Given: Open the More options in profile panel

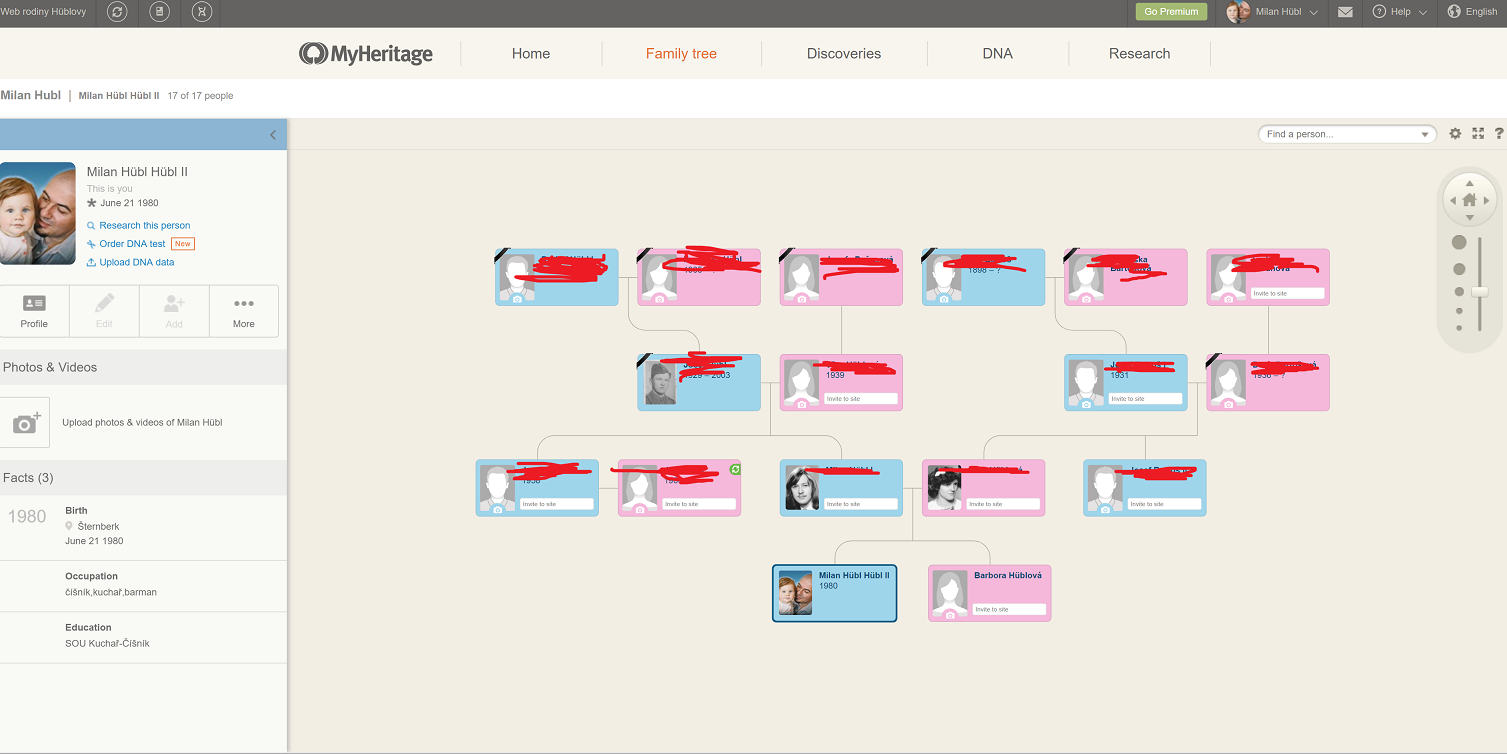Looking at the screenshot, I should tap(244, 311).
